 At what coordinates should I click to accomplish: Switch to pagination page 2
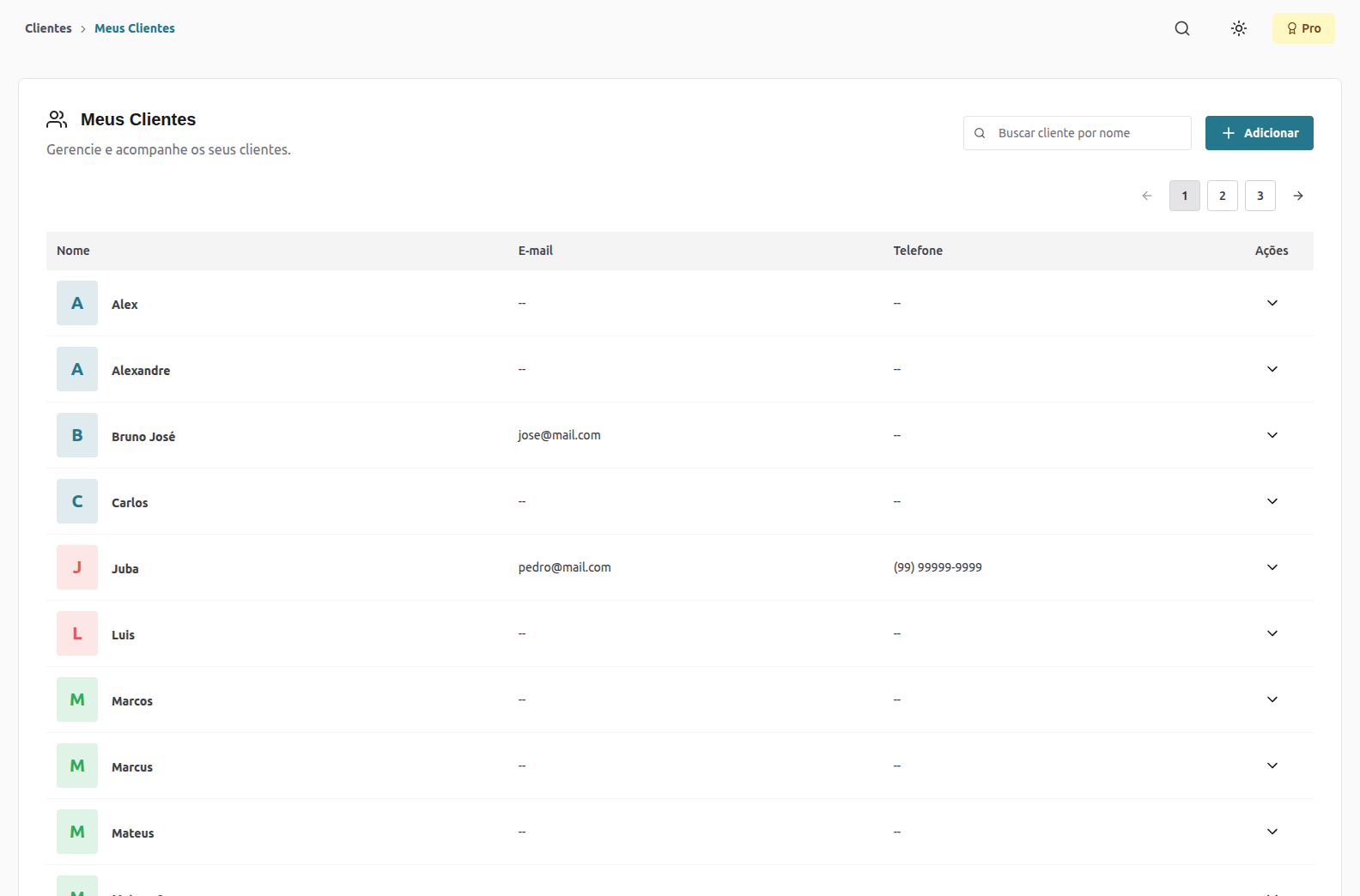tap(1223, 196)
